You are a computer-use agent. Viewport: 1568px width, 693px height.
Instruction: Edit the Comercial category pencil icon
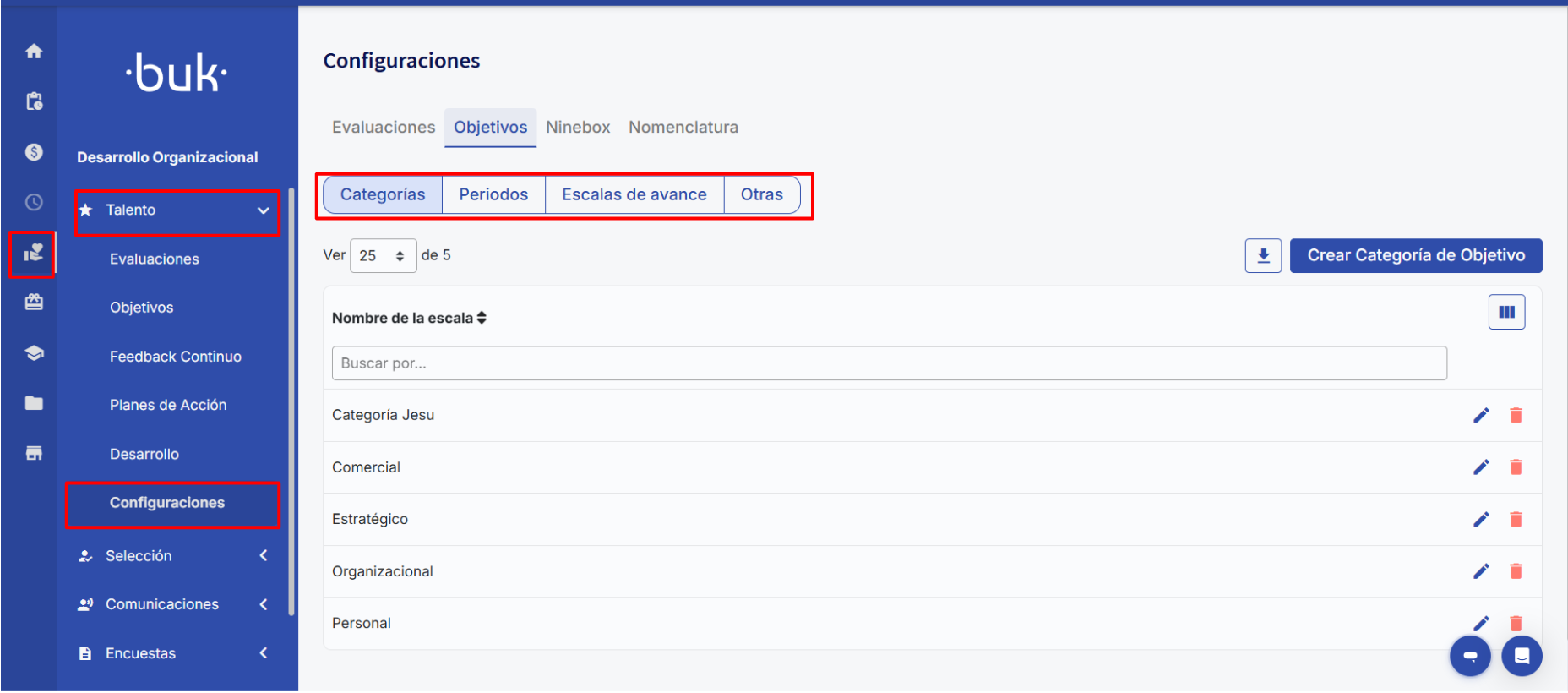coord(1481,467)
